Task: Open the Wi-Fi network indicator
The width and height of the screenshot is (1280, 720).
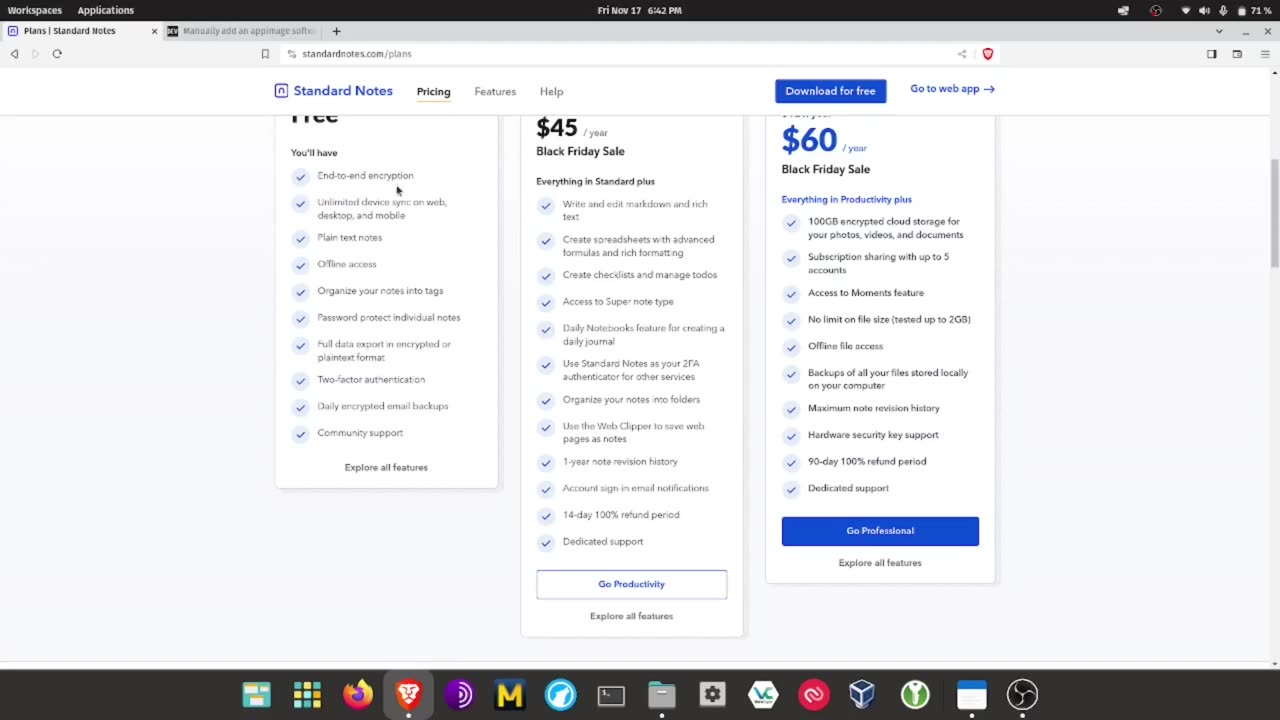Action: pos(1186,10)
